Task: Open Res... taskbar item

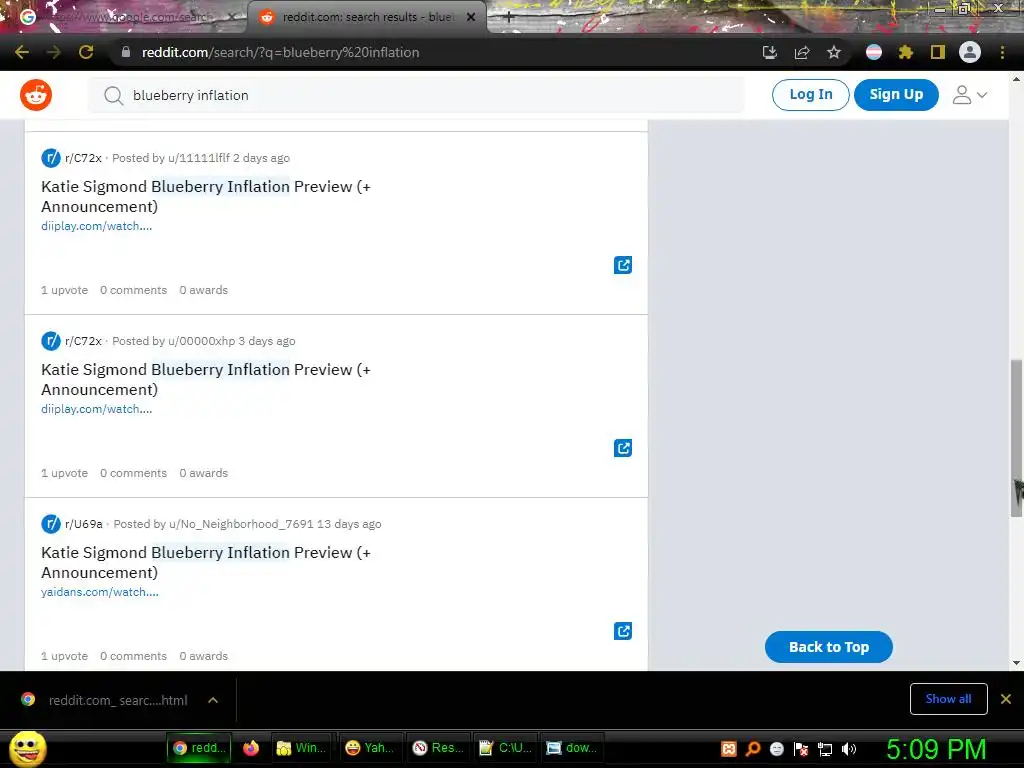Action: pyautogui.click(x=438, y=748)
